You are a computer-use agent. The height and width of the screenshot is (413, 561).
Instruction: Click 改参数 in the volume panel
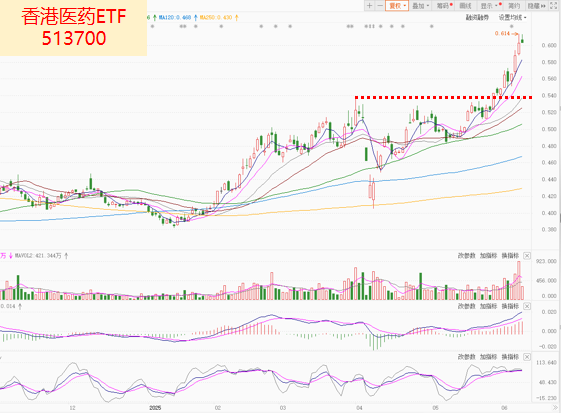[467, 256]
